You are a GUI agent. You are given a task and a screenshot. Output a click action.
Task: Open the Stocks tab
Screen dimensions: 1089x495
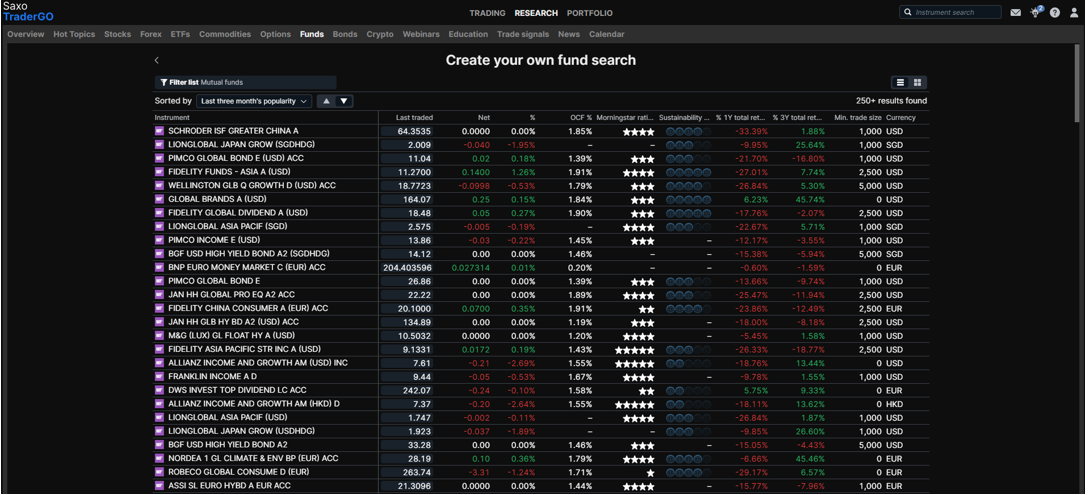pyautogui.click(x=117, y=34)
